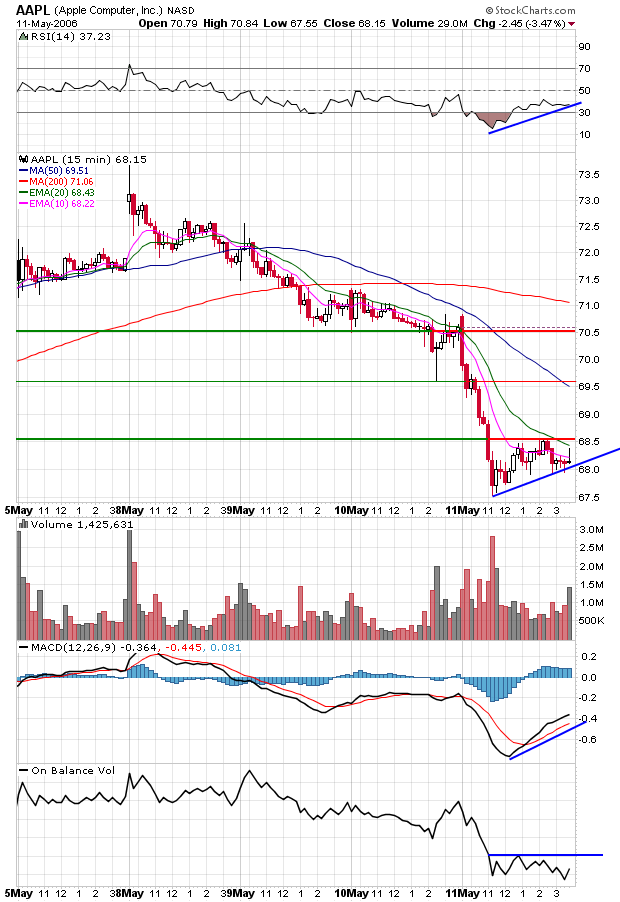The image size is (620, 902).
Task: Click the Open 70.79 value
Action: (168, 23)
